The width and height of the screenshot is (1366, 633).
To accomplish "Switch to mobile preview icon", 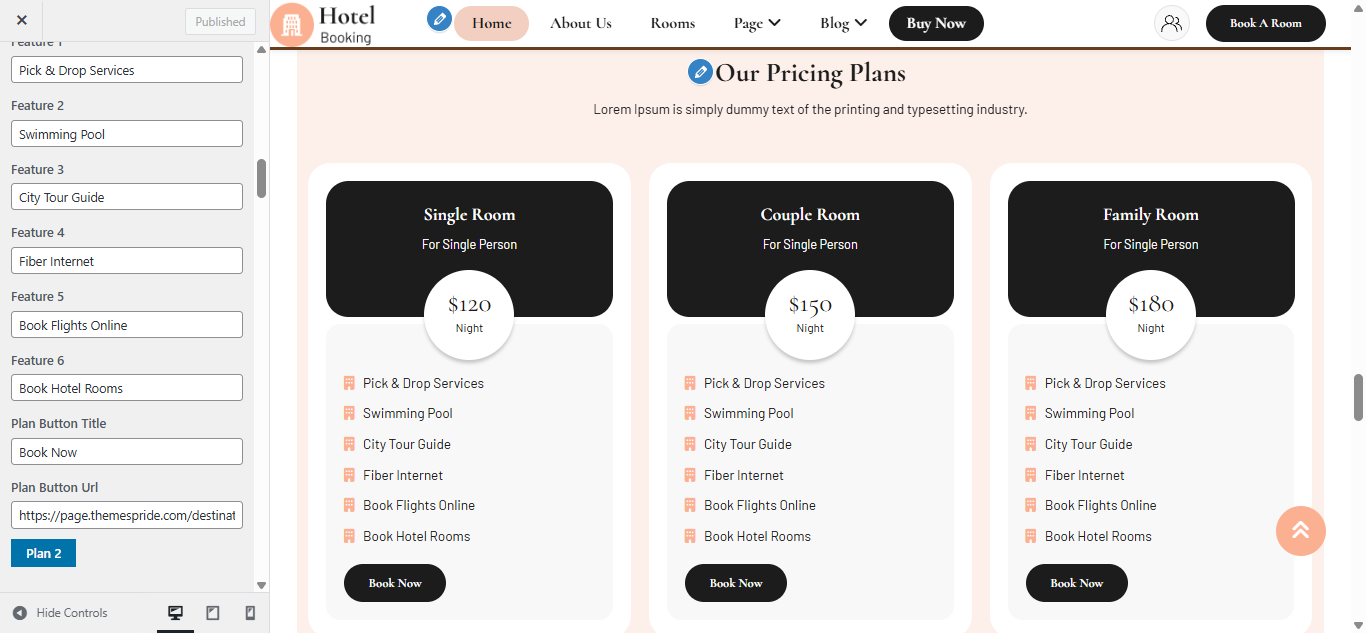I will pyautogui.click(x=250, y=613).
